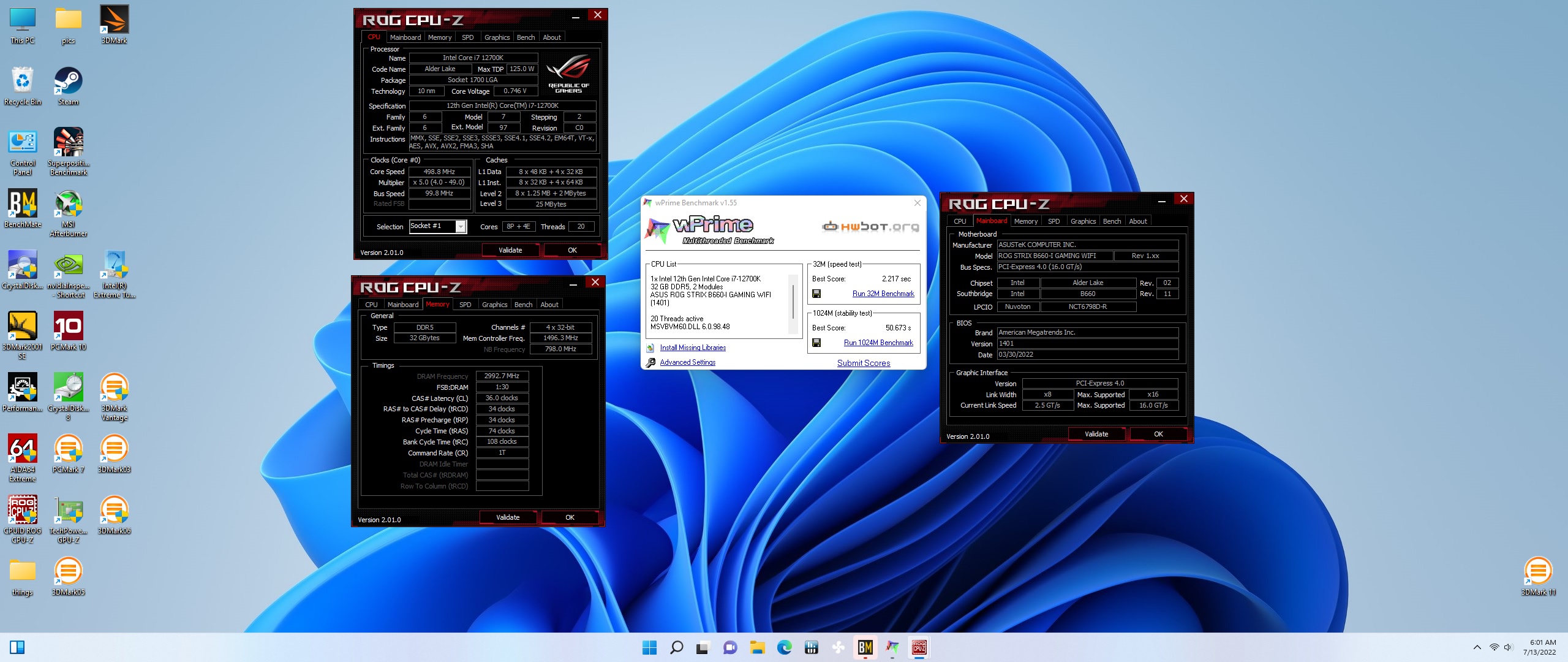Run 1024M Benchmark in wPrime

coord(878,343)
